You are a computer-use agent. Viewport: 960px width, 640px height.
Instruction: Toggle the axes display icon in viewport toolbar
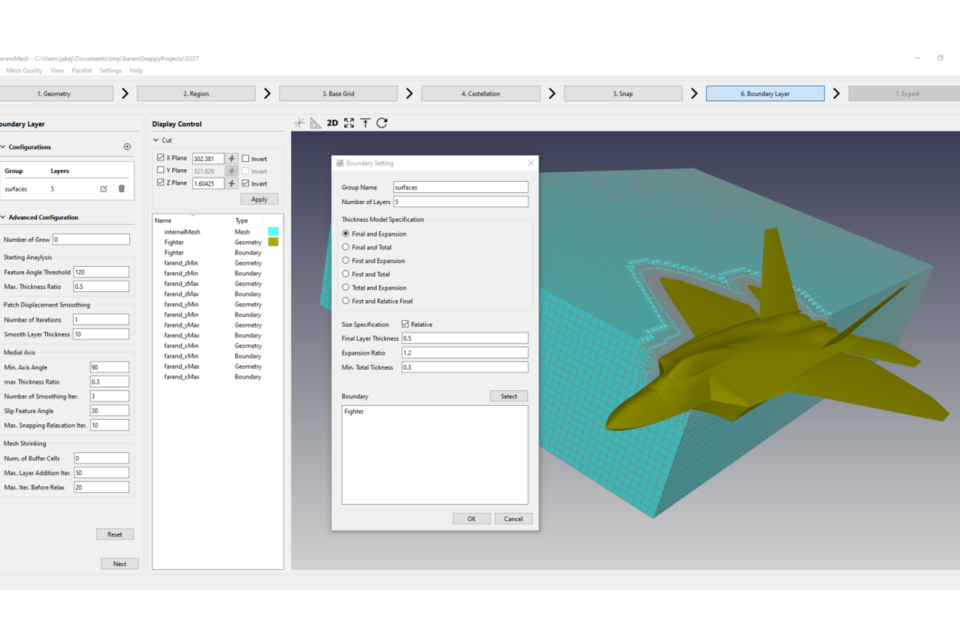tap(299, 123)
